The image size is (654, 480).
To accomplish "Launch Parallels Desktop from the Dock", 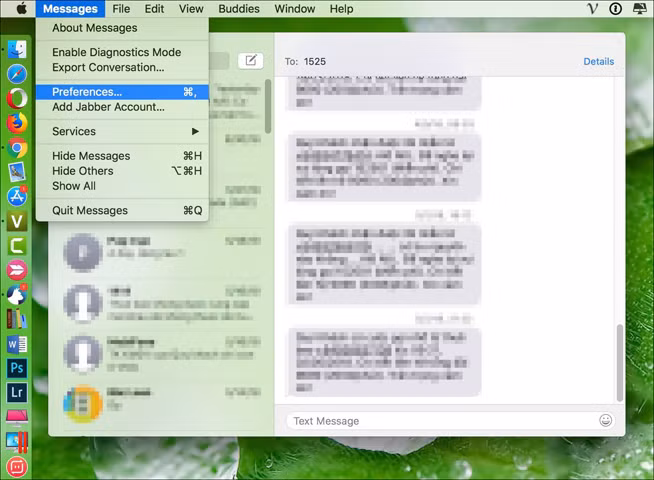I will coord(17,442).
